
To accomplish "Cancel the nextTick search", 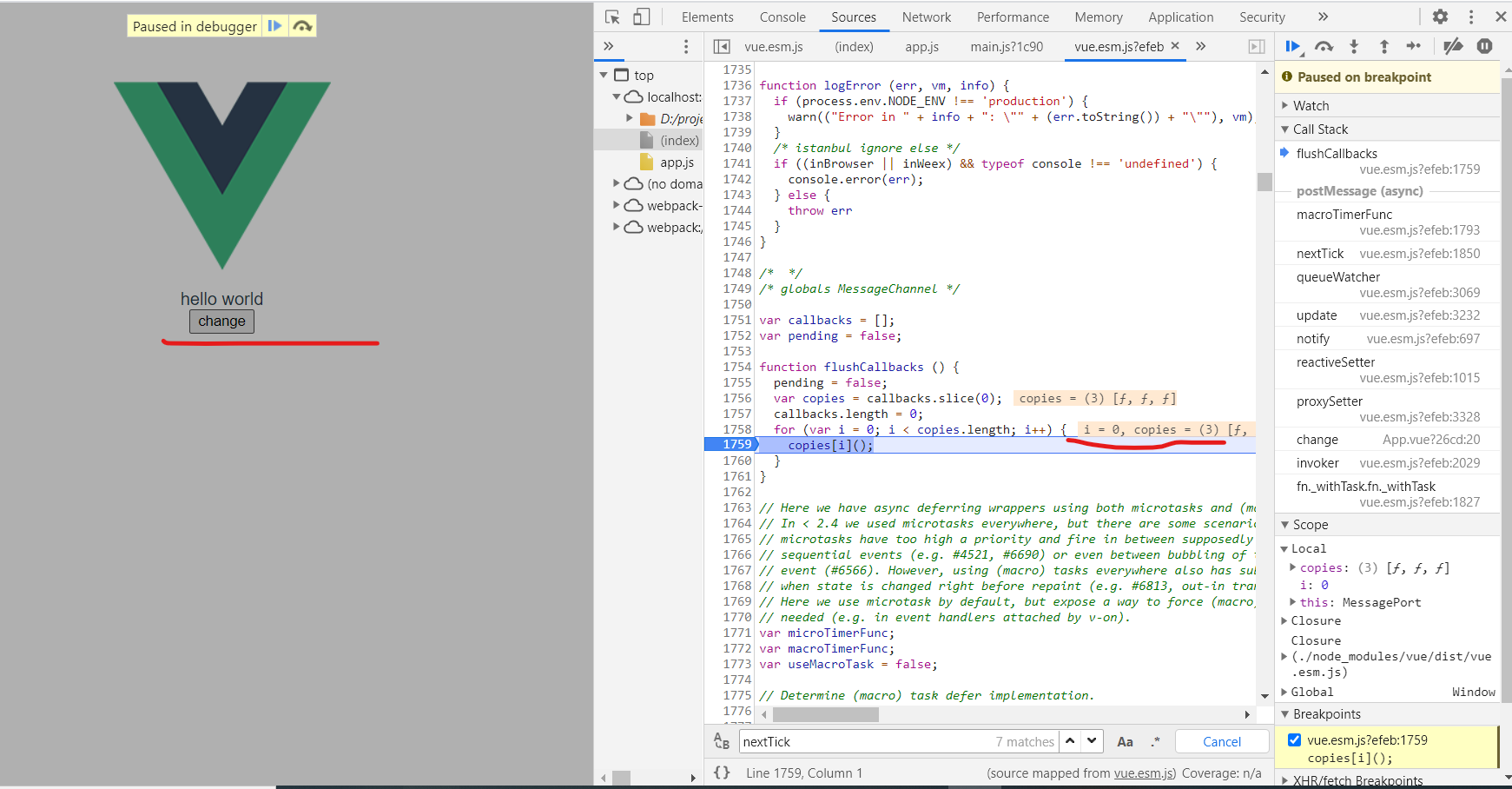I will click(x=1221, y=742).
